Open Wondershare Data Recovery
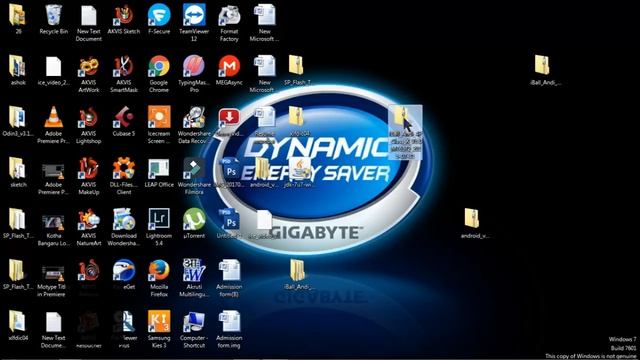Screen dimensions: 640x360 pos(194,118)
